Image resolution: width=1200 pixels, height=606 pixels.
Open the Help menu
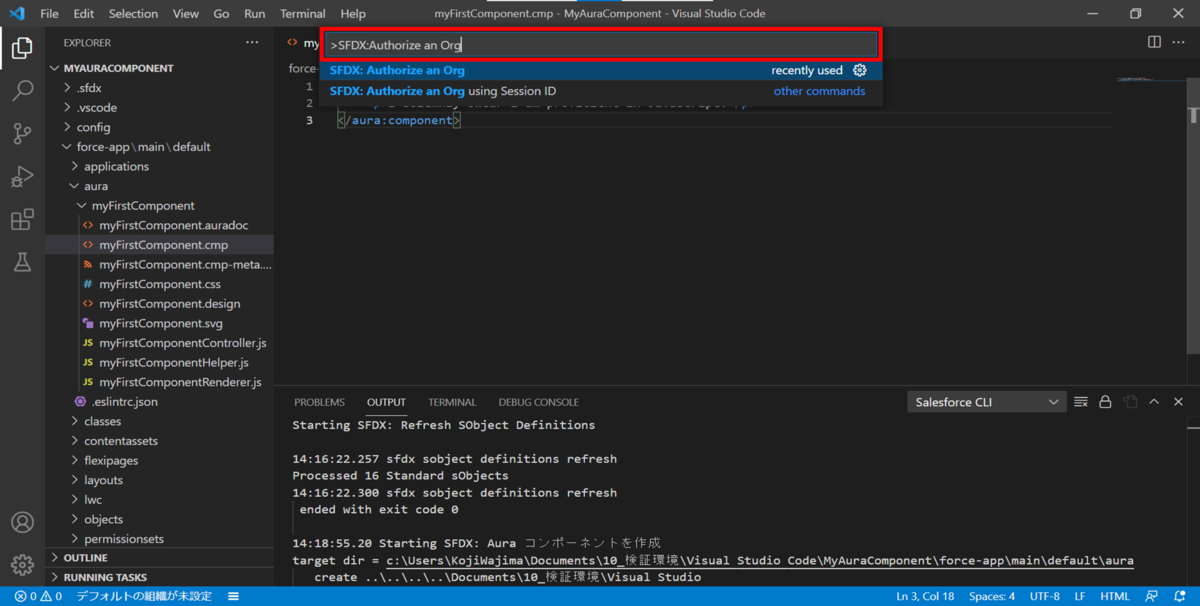(x=353, y=14)
